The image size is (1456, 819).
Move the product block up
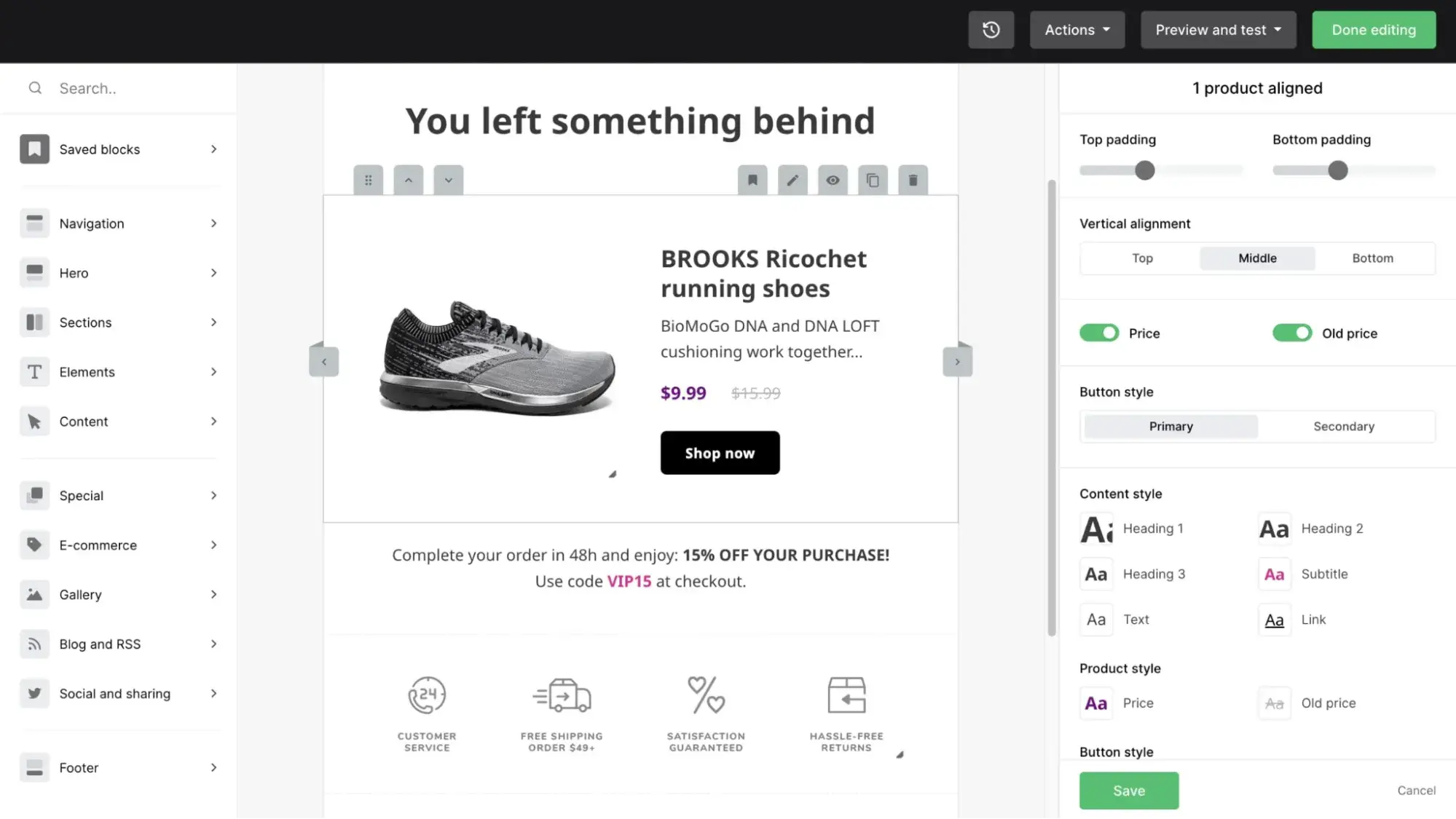click(409, 180)
